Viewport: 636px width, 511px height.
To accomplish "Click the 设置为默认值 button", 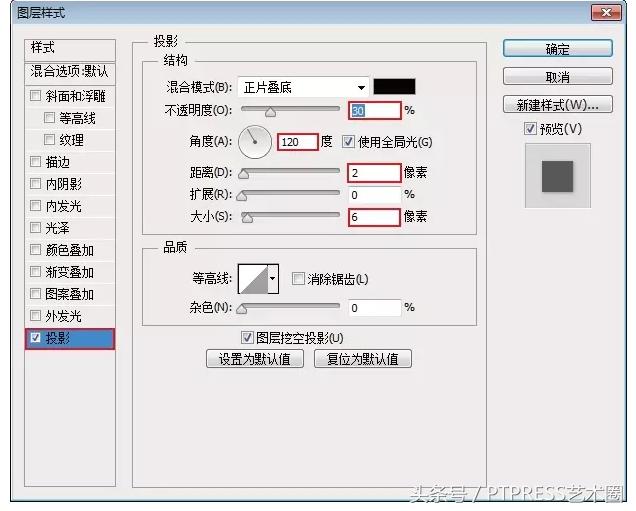I will click(x=255, y=359).
